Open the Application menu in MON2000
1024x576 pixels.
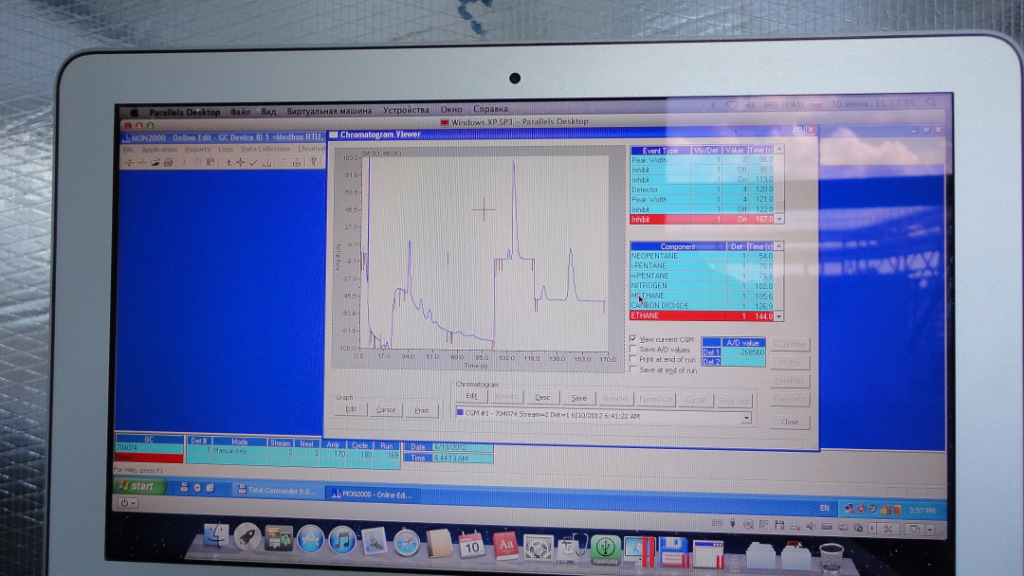click(x=159, y=150)
